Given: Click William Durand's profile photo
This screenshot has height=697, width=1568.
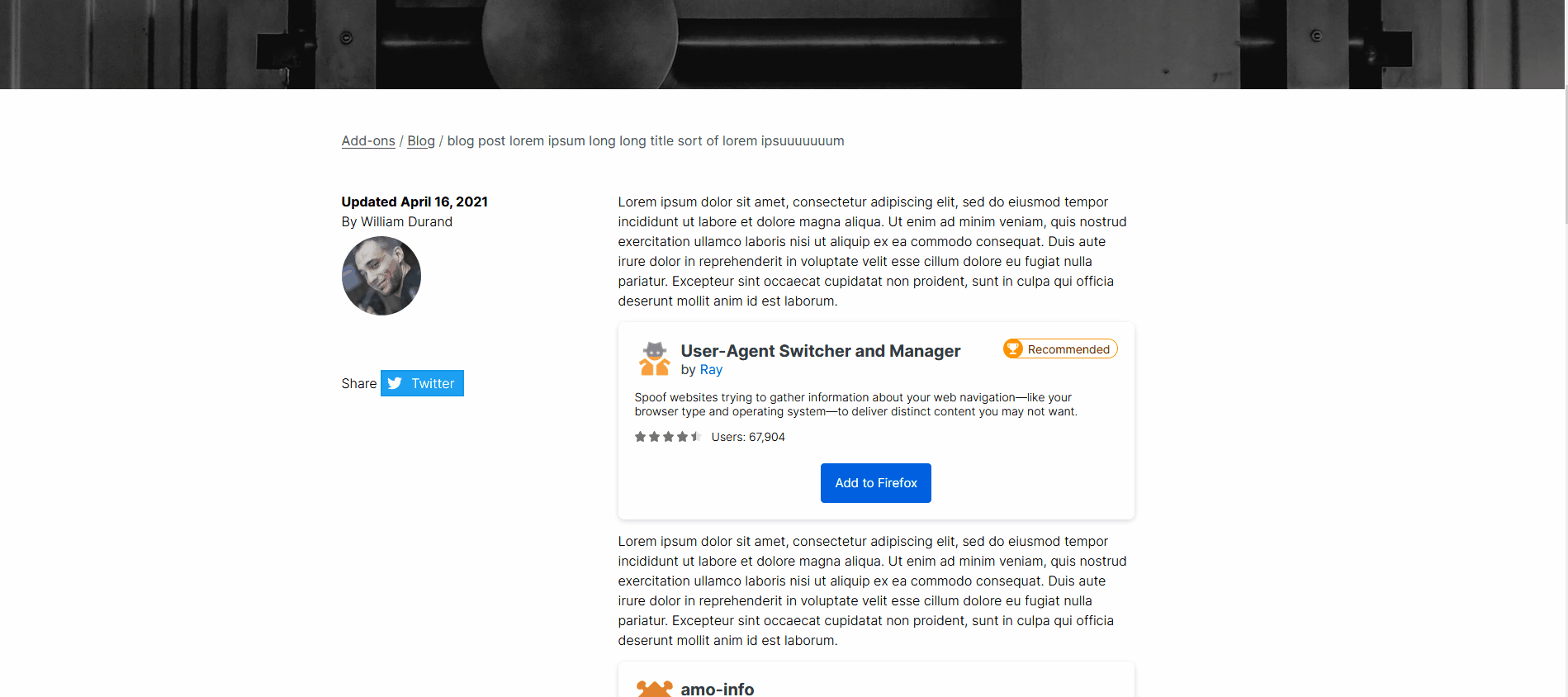Looking at the screenshot, I should [381, 275].
